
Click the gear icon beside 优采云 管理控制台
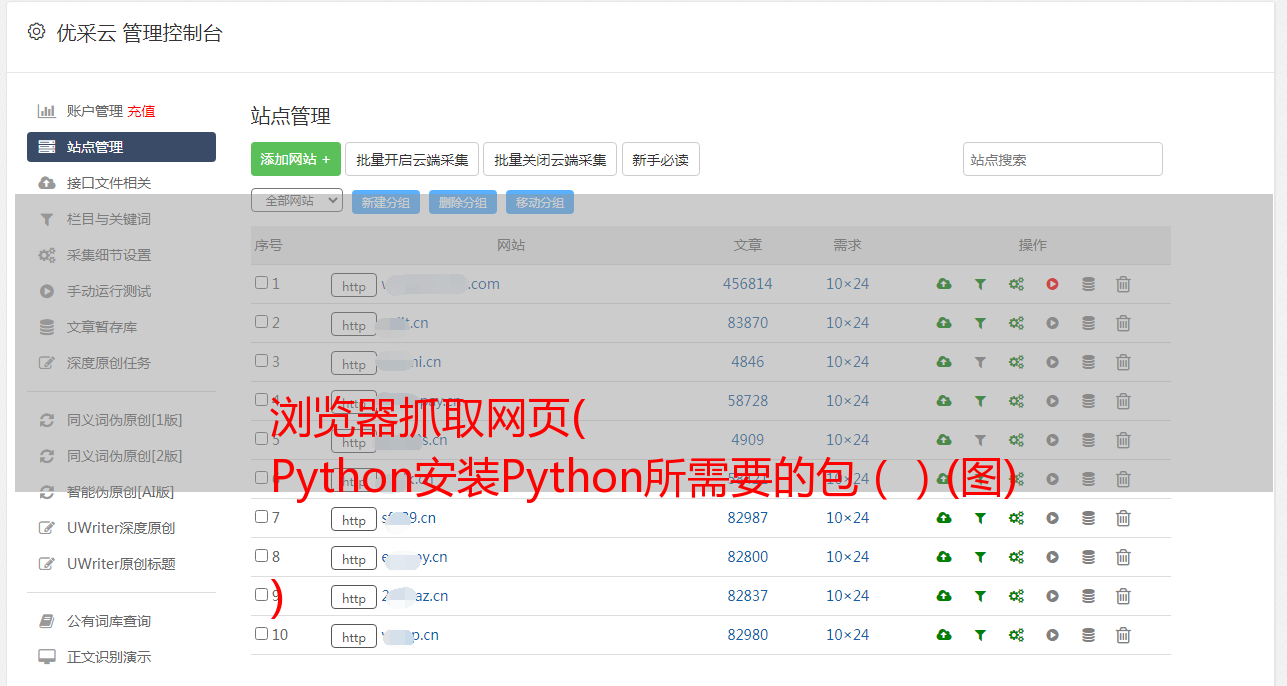36,32
